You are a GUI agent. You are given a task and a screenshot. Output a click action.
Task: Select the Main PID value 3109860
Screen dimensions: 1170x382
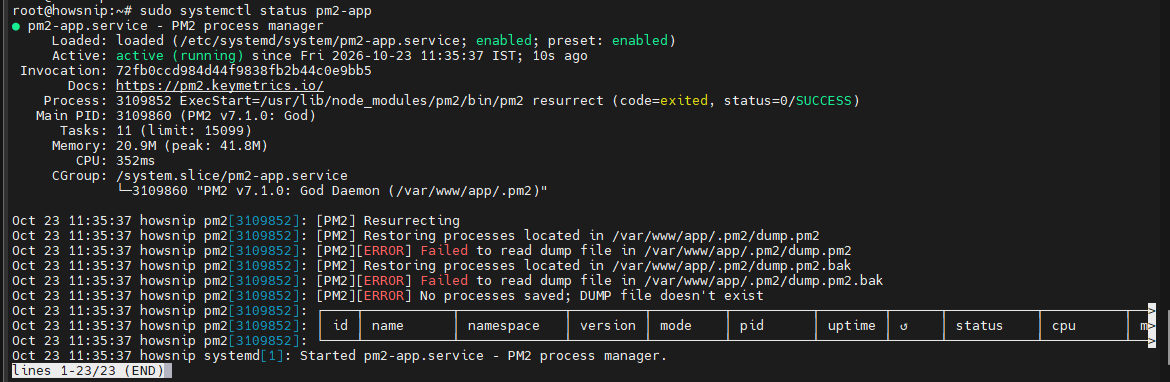point(144,116)
